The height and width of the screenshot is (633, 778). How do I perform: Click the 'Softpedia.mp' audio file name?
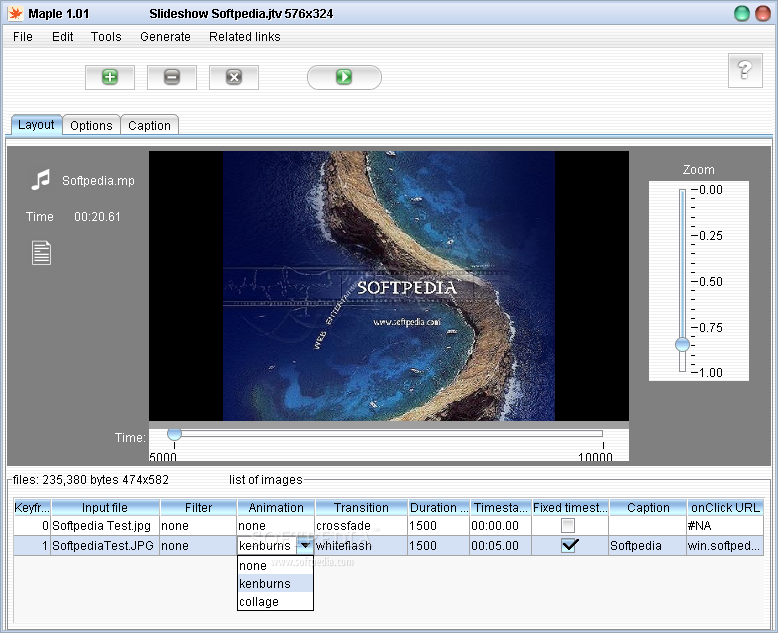coord(98,181)
